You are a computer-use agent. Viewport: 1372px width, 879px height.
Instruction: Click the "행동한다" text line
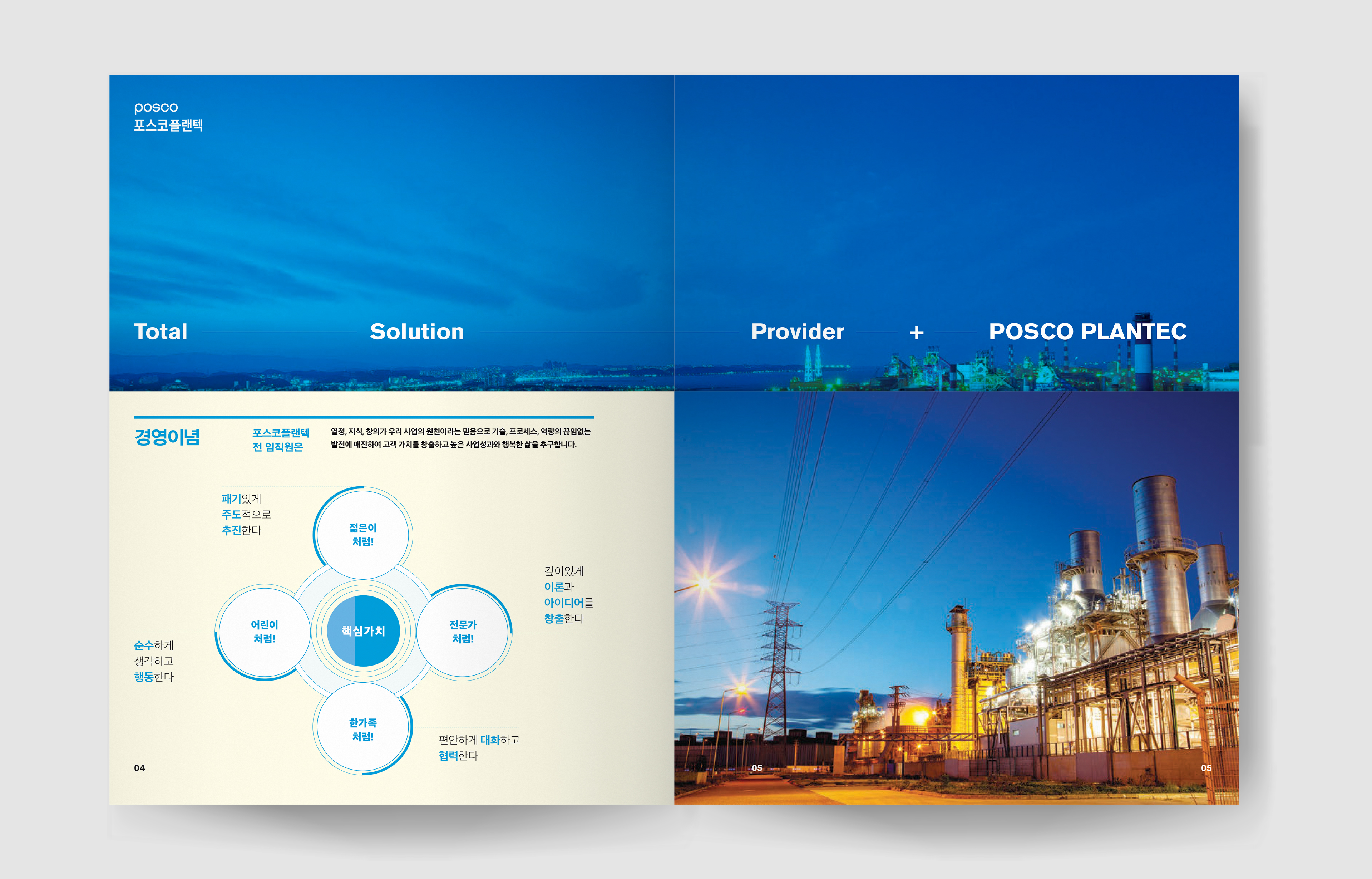pos(153,676)
